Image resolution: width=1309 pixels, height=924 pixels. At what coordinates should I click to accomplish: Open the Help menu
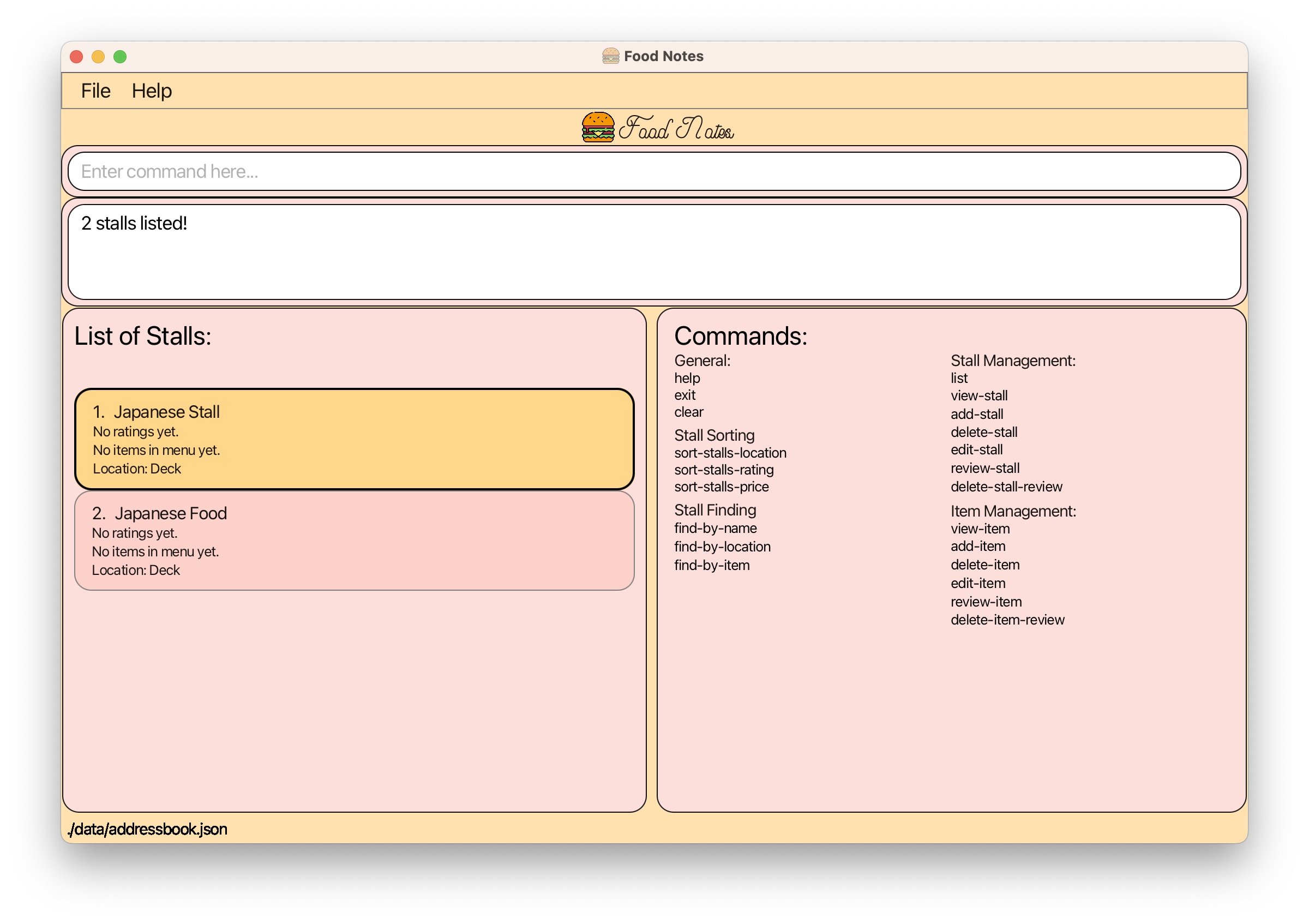[152, 91]
